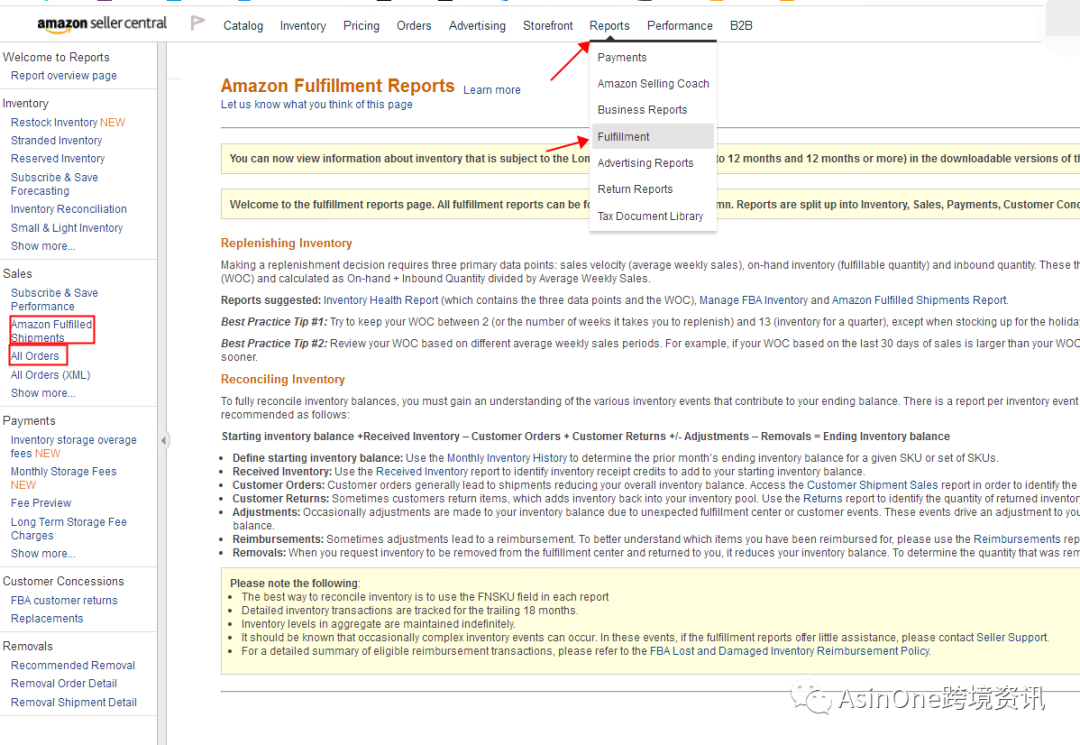Click the Welcome to Reports sidebar heading
The height and width of the screenshot is (745, 1080).
point(56,57)
